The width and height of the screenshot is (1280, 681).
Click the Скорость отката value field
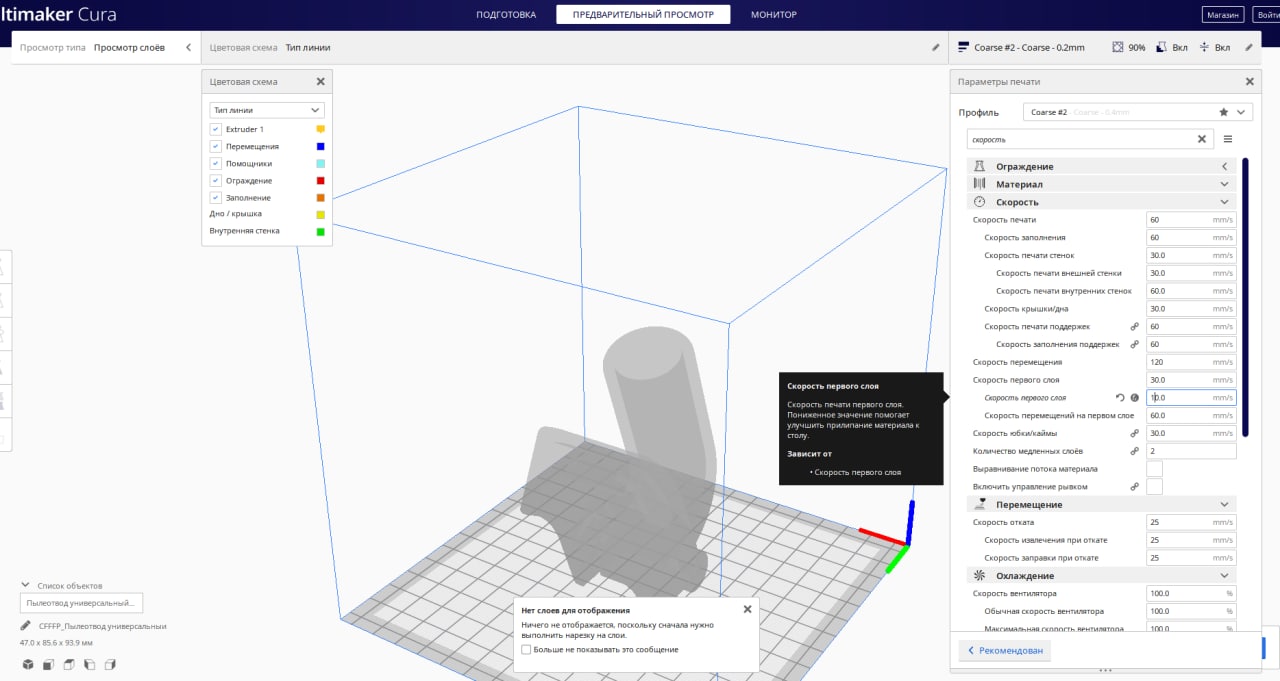click(1191, 523)
